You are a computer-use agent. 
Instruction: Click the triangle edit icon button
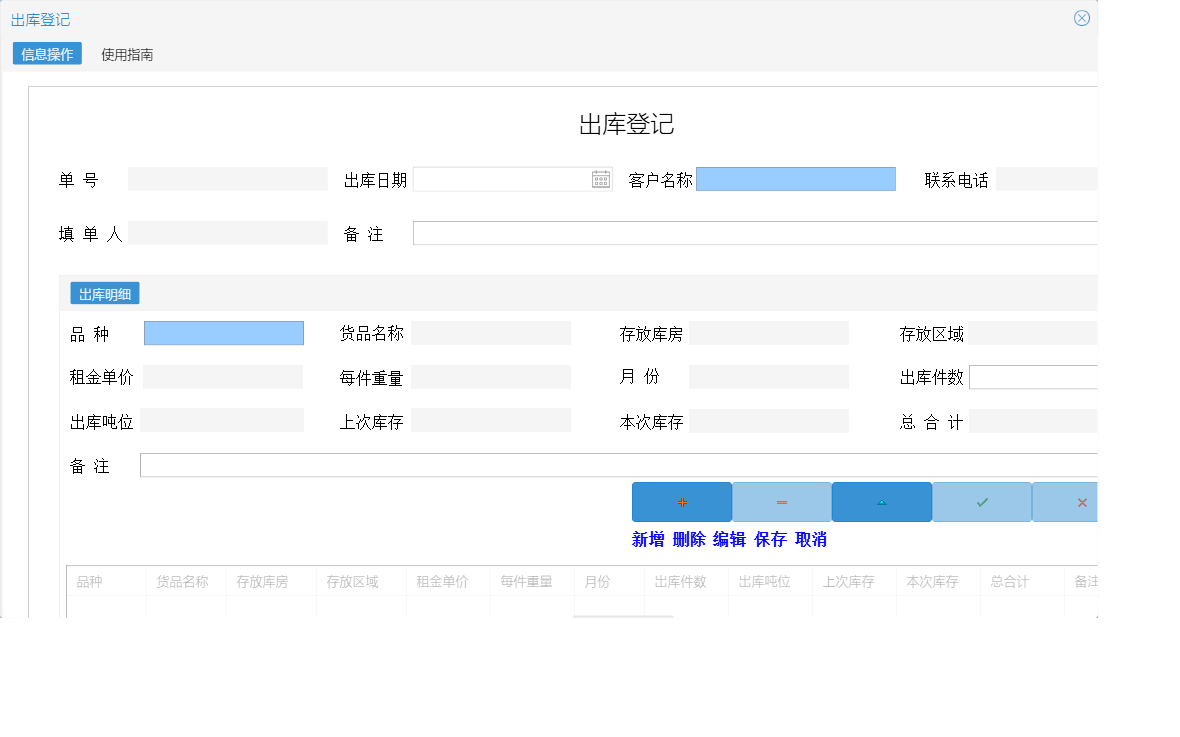(x=881, y=501)
